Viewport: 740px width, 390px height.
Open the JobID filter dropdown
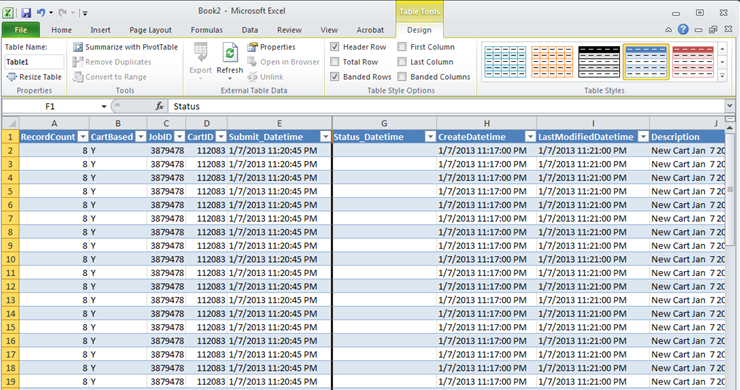[179, 137]
